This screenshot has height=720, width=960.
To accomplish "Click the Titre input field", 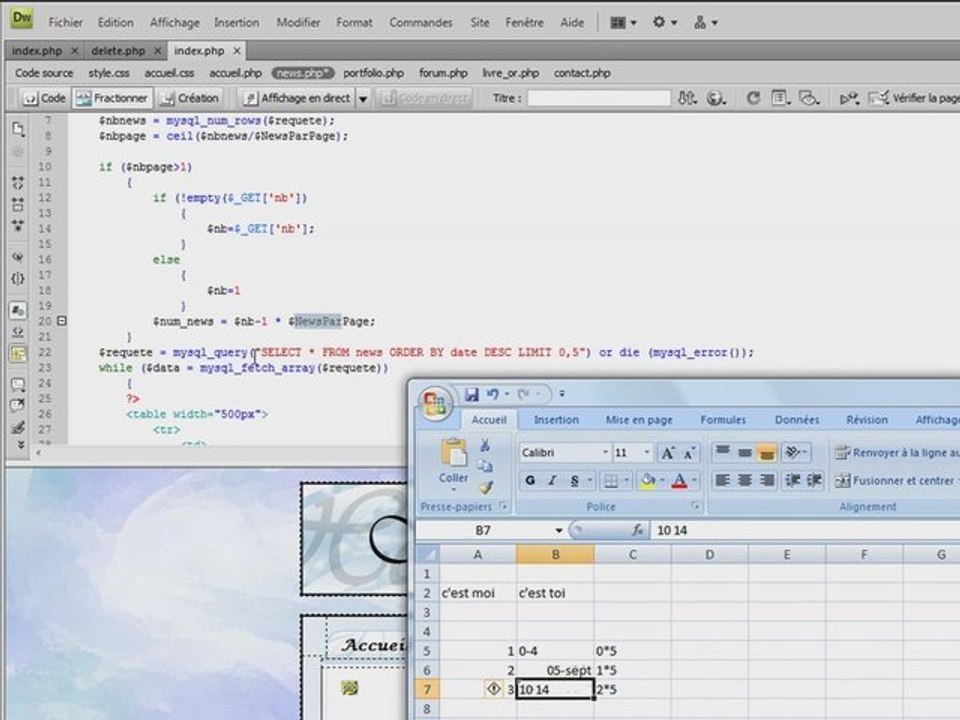I will coord(599,98).
